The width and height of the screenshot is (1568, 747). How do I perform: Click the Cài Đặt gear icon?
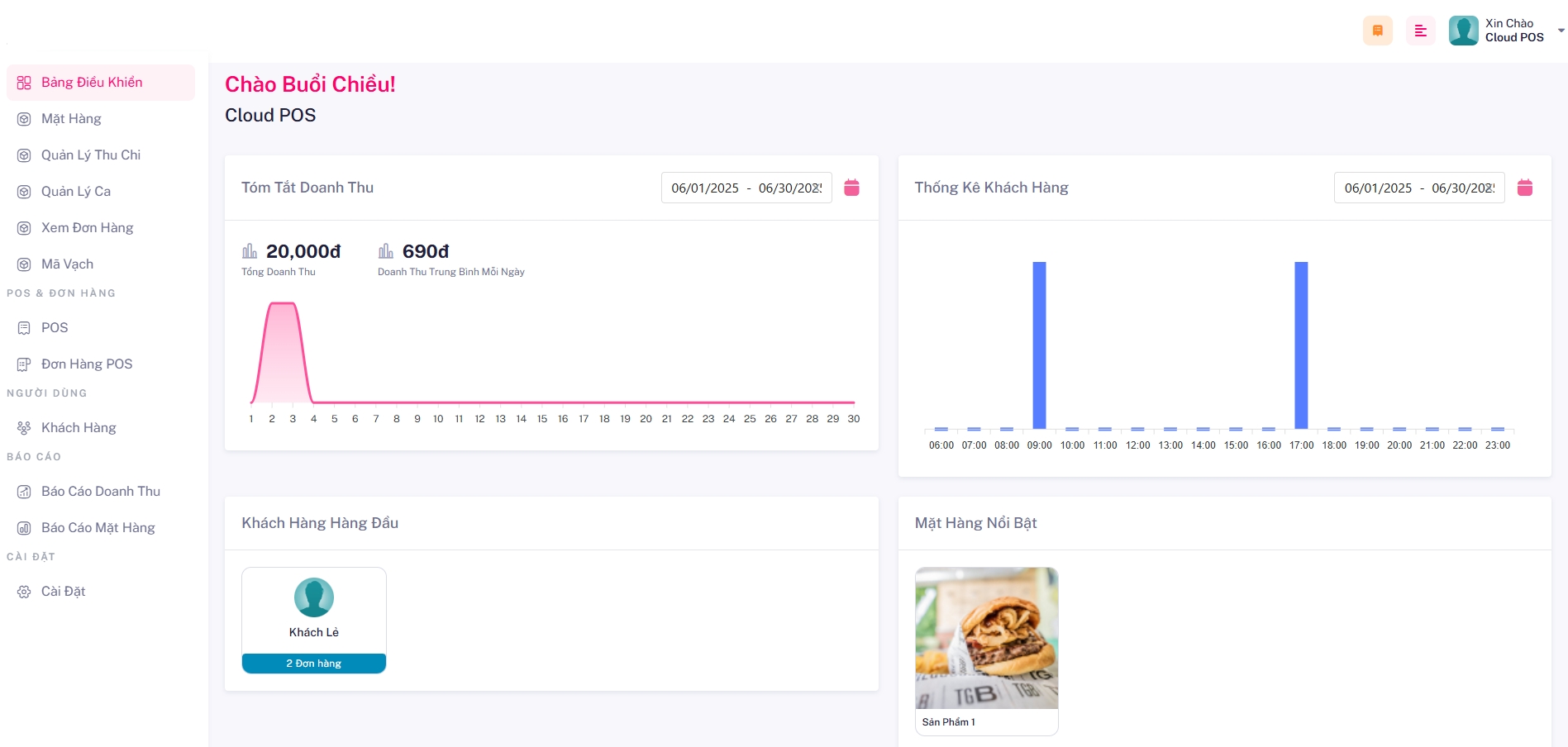coord(24,592)
